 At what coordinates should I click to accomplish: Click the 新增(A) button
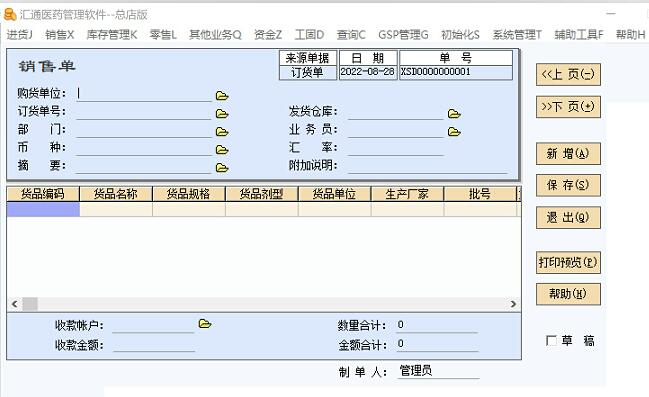(568, 154)
